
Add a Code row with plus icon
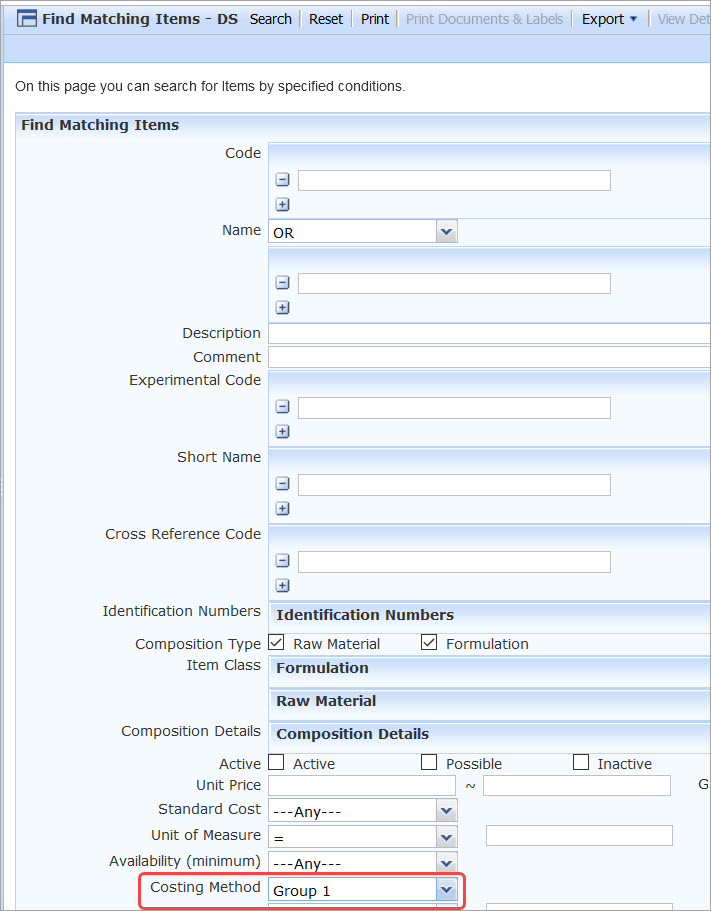click(x=282, y=205)
